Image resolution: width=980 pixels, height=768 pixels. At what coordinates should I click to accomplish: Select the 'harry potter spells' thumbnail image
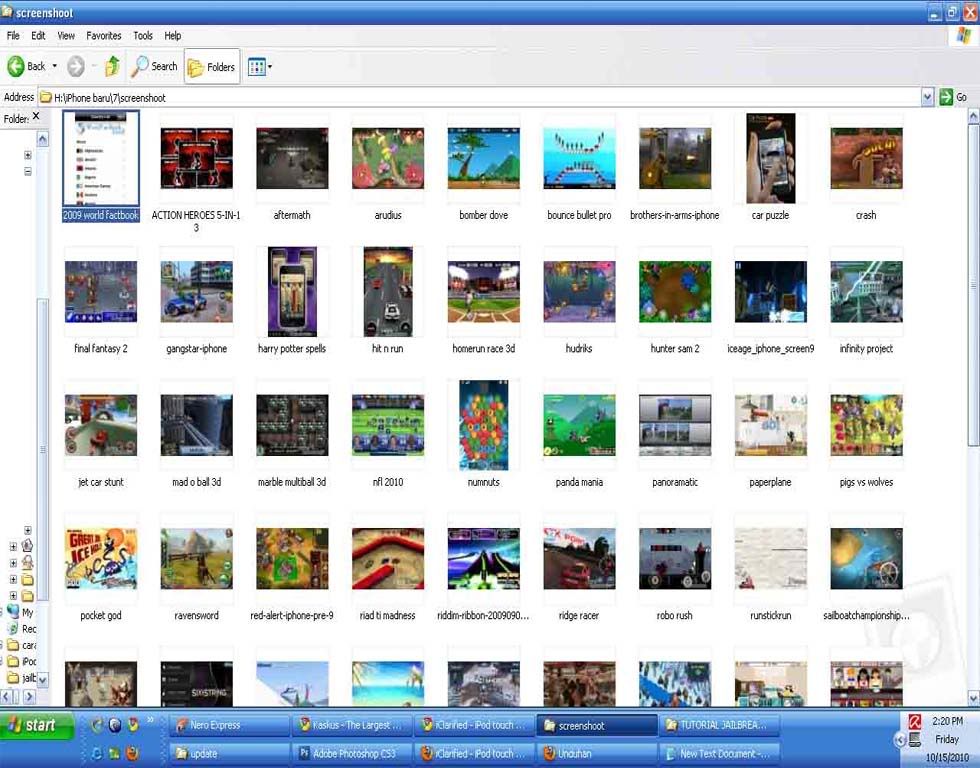coord(292,292)
